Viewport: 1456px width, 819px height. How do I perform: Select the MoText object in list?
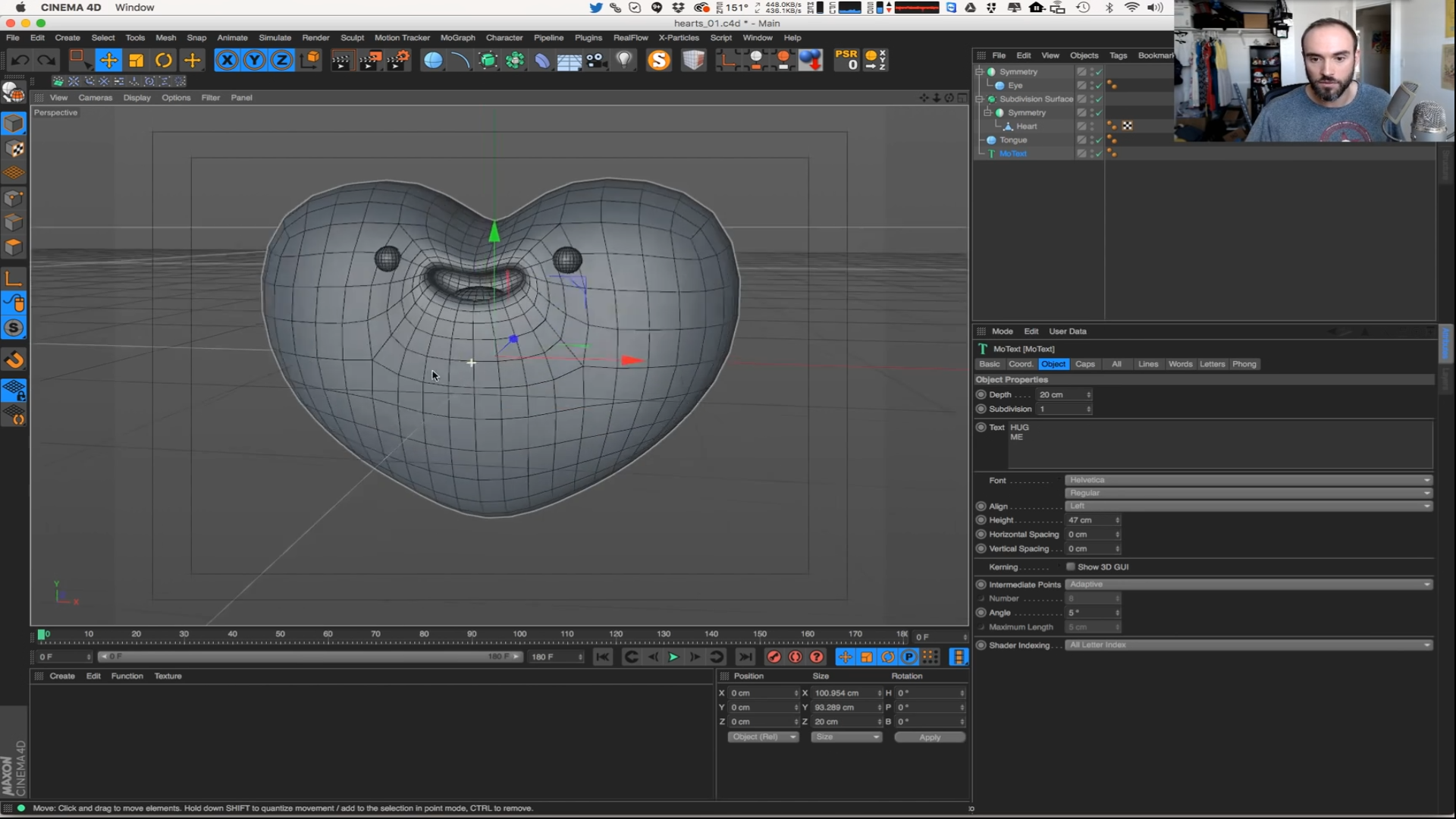[1012, 154]
